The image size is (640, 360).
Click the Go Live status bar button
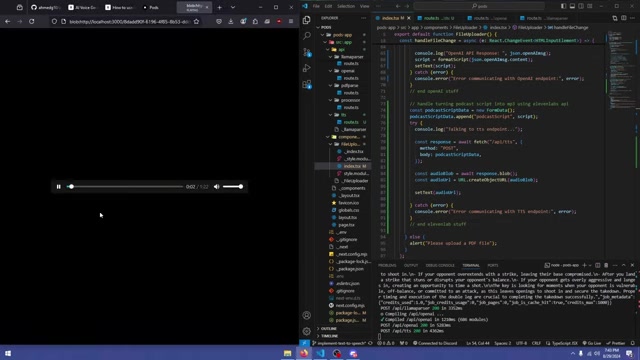[591, 343]
